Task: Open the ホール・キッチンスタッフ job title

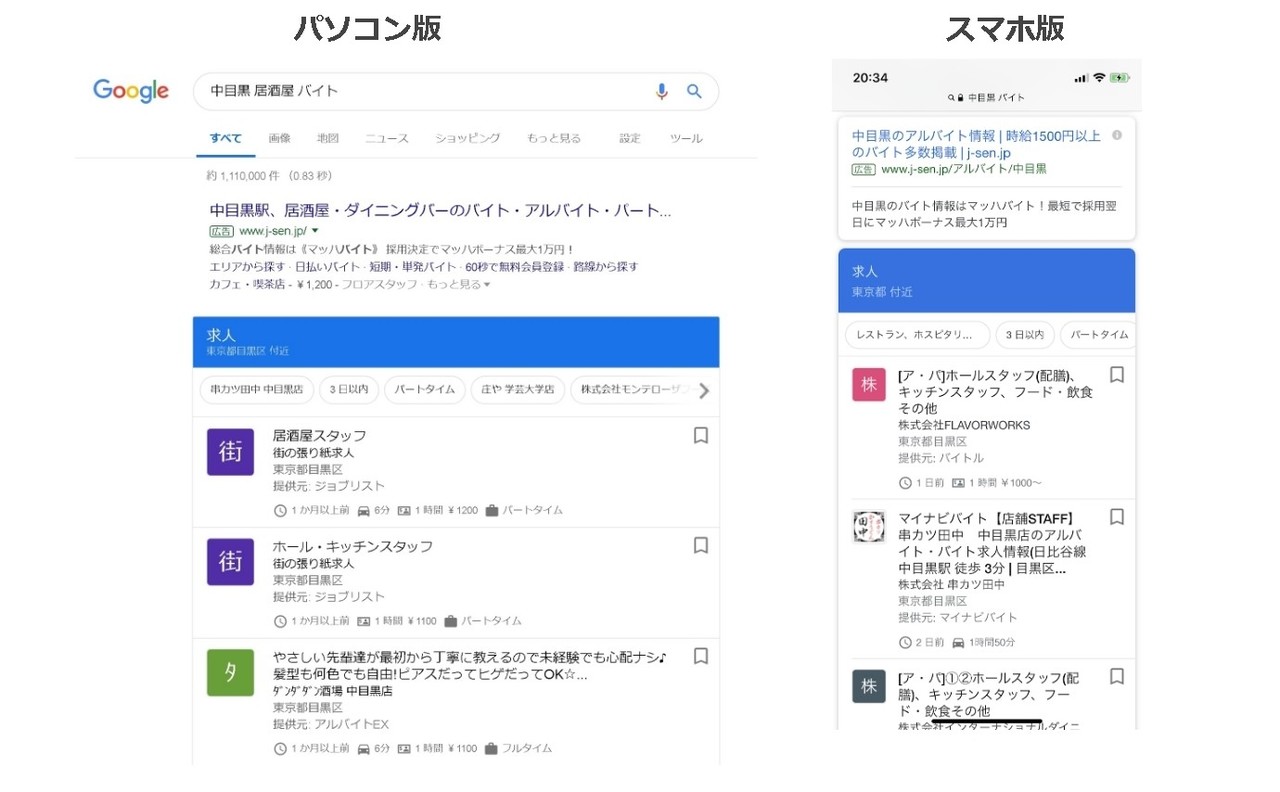Action: [x=353, y=546]
